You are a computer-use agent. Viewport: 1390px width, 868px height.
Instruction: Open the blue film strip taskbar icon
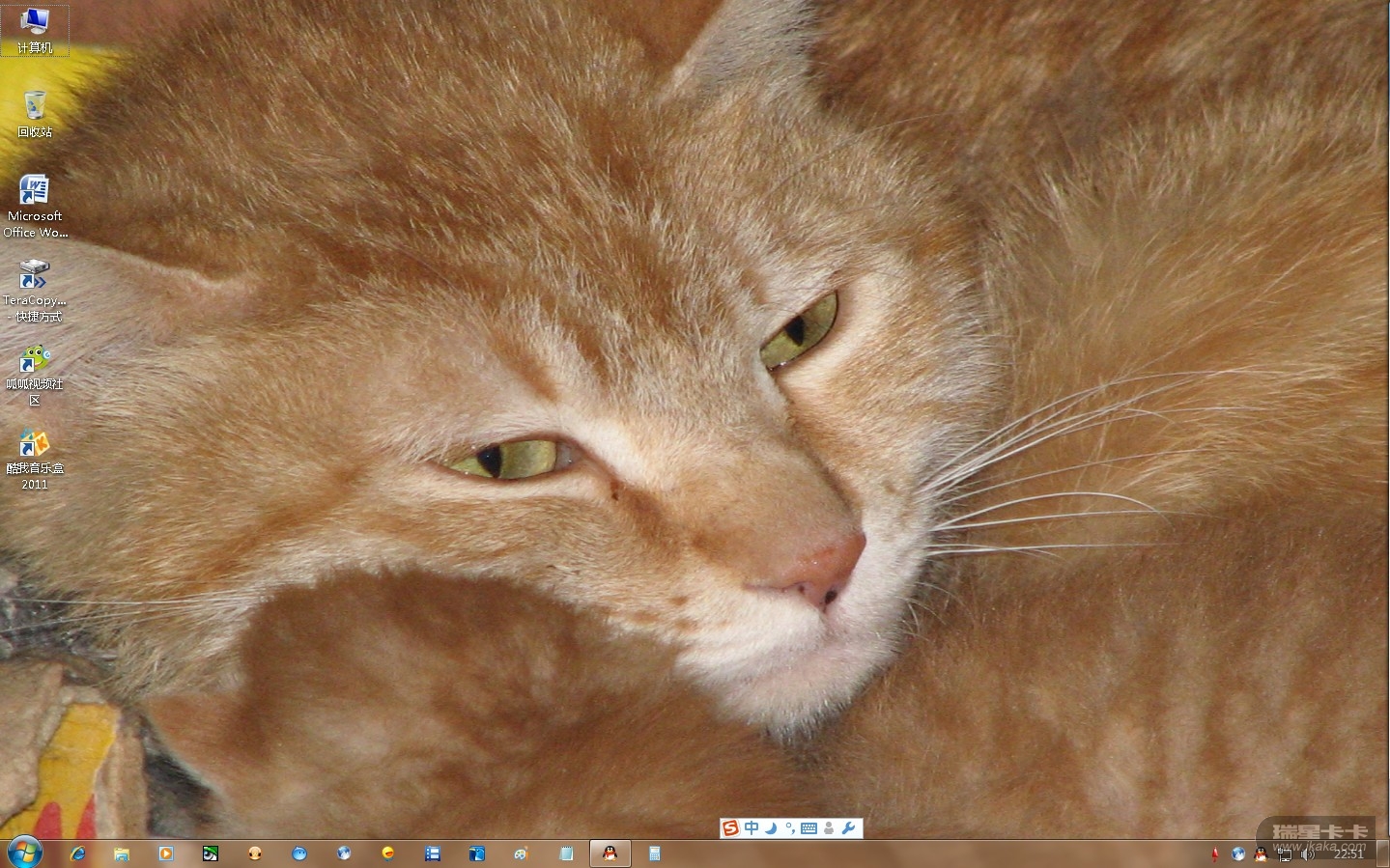click(433, 854)
